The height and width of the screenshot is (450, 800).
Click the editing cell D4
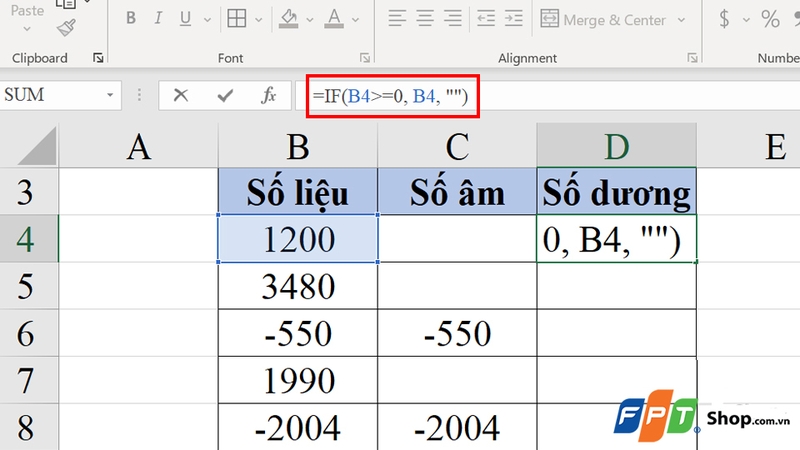pyautogui.click(x=616, y=239)
